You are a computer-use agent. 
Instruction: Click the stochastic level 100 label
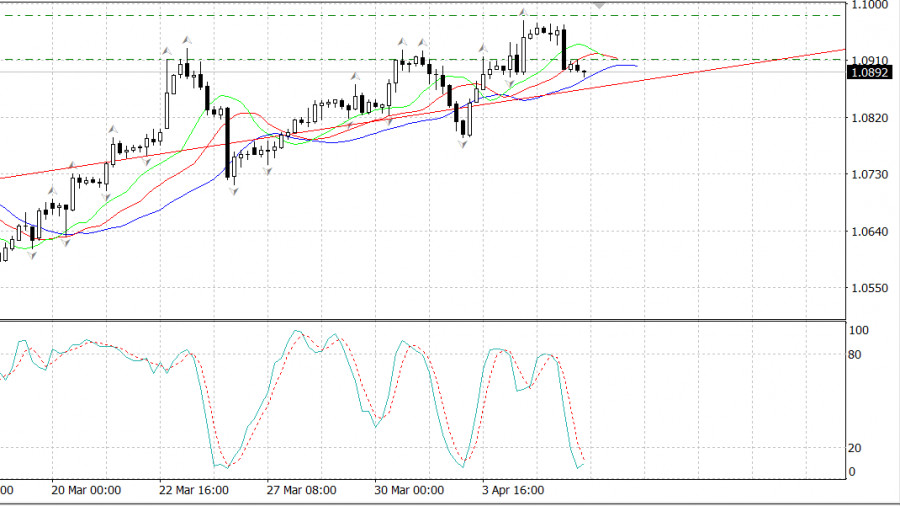coord(859,330)
